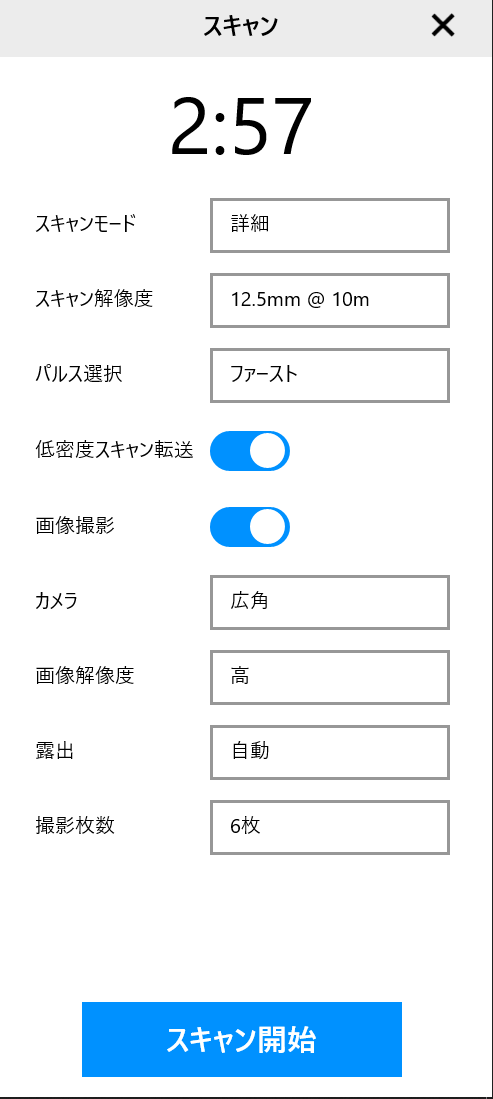Open the 撮影枚数 dropdown showing 6枚
The image size is (493, 1099).
tap(330, 827)
